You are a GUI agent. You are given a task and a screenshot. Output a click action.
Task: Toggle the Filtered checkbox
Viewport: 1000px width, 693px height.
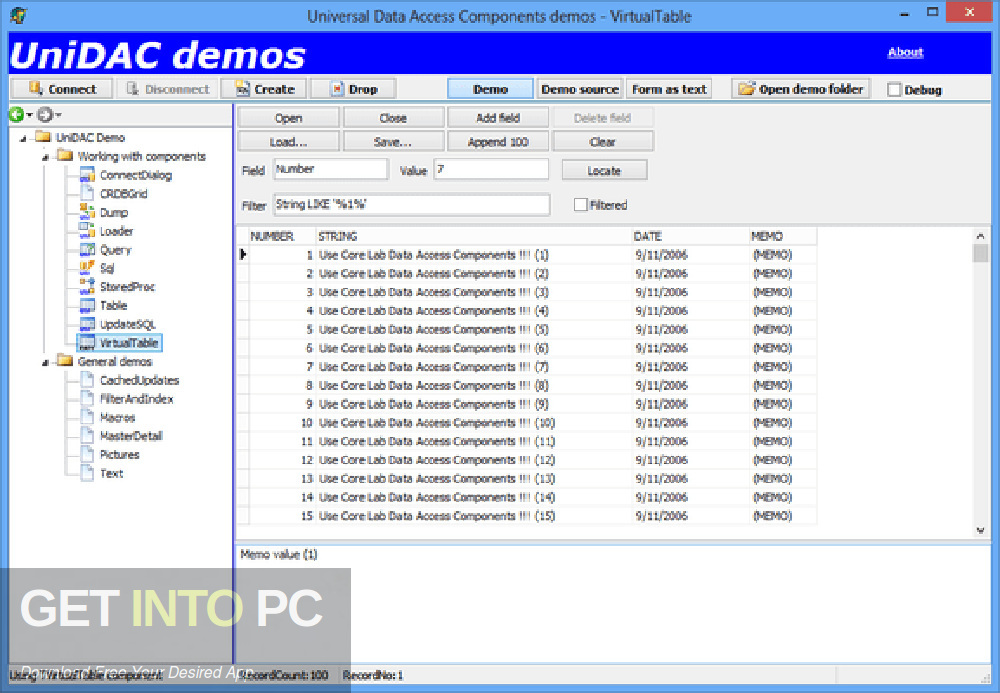coord(580,205)
